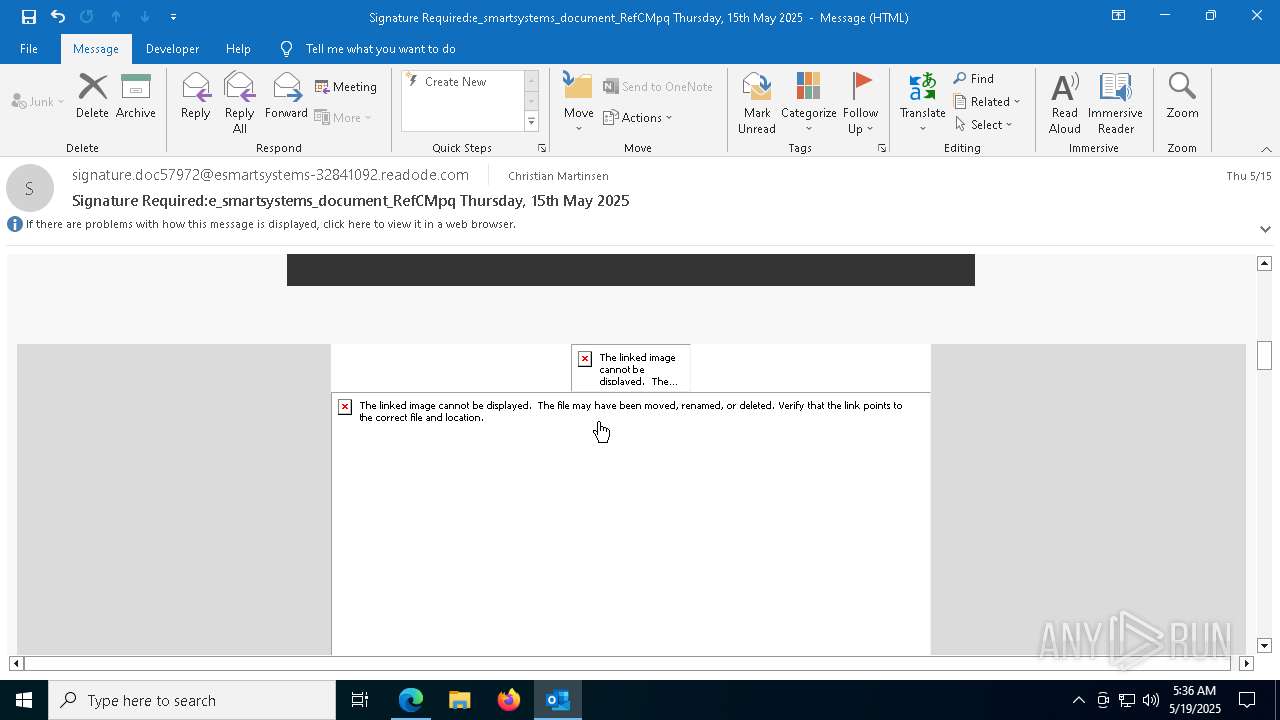1280x720 pixels.
Task: Open Ribbon Display Options in title bar
Action: 1119,16
